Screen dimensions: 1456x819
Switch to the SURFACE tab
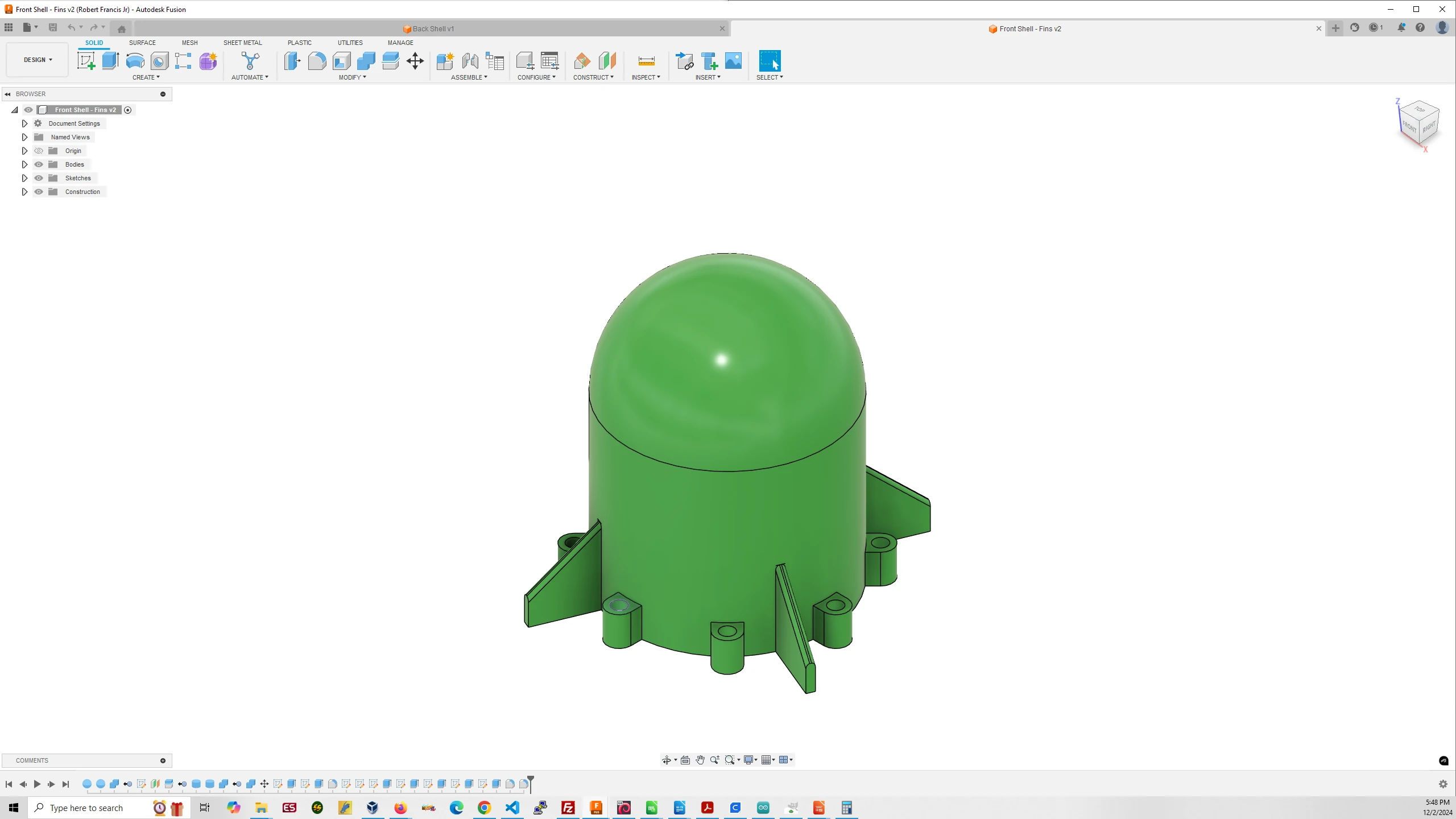(x=142, y=43)
